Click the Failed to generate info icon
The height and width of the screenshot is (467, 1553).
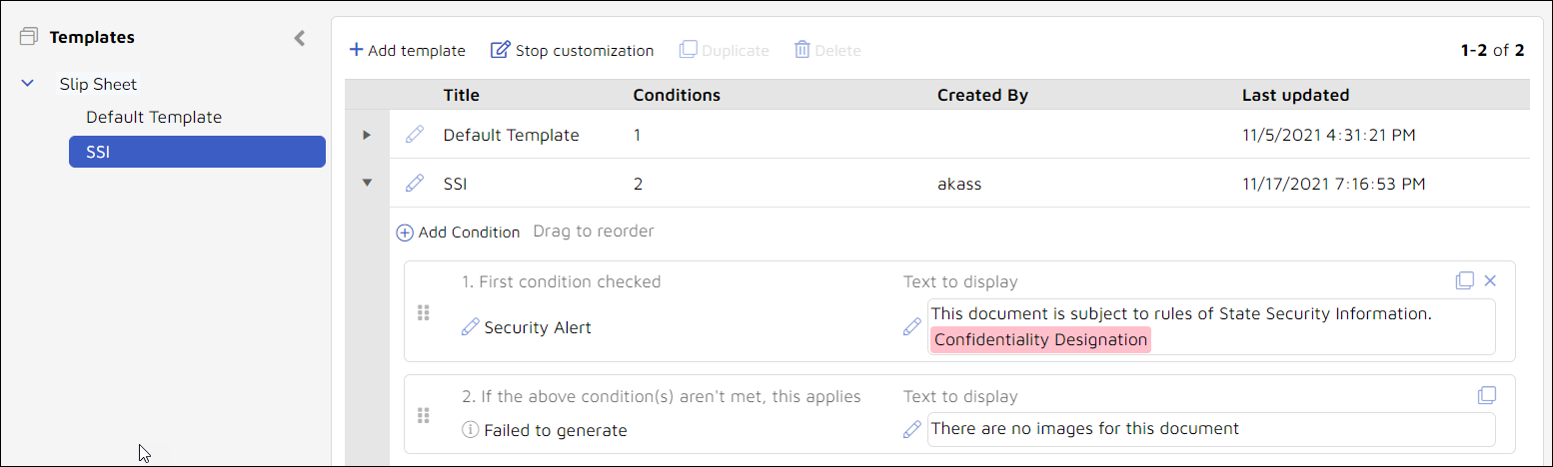470,431
